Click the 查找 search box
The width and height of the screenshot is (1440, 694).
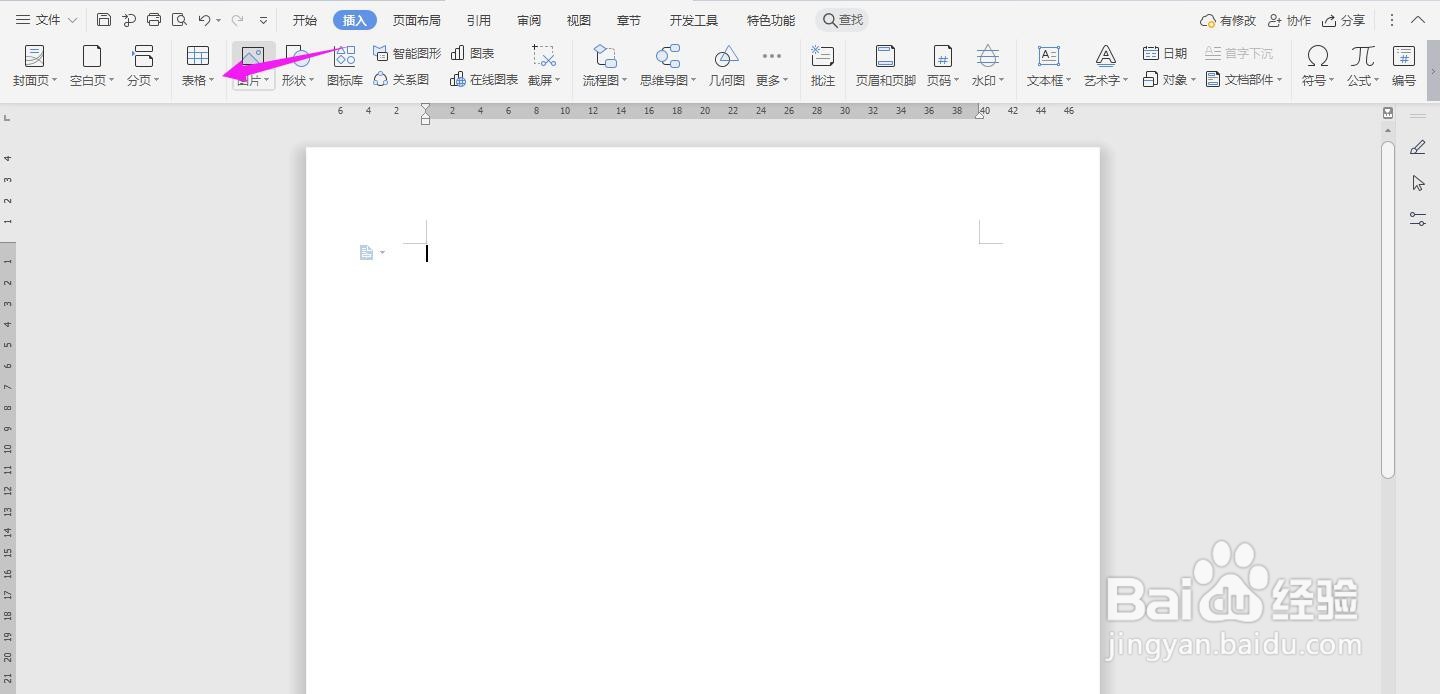point(842,20)
